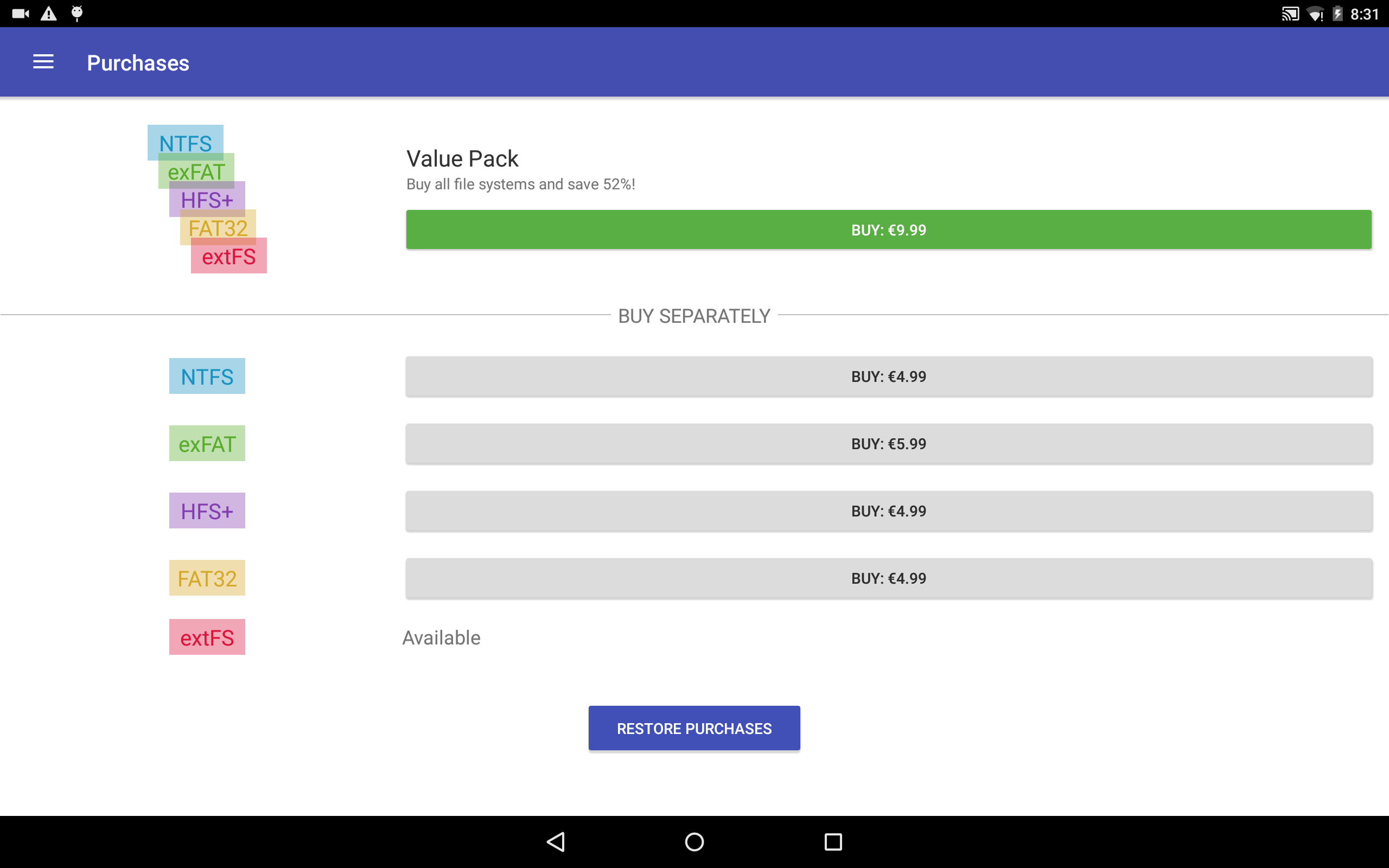
Task: Click the FAT32 file system icon
Action: click(x=207, y=577)
